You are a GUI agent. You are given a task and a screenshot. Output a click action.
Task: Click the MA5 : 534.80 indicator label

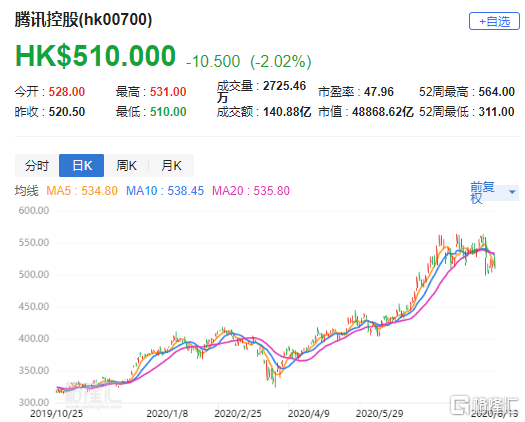(x=82, y=191)
